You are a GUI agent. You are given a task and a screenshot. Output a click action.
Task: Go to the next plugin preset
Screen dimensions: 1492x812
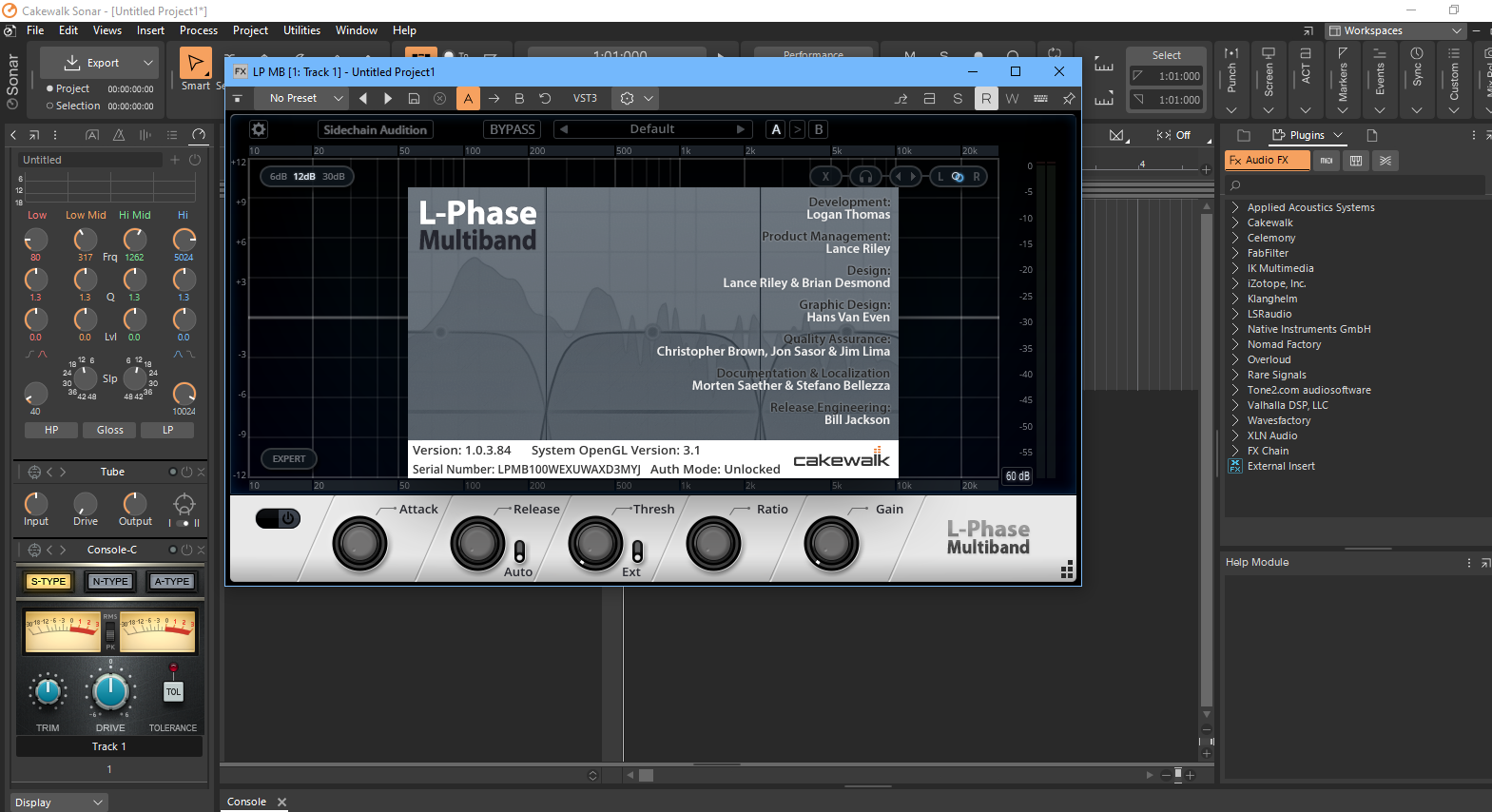(388, 98)
